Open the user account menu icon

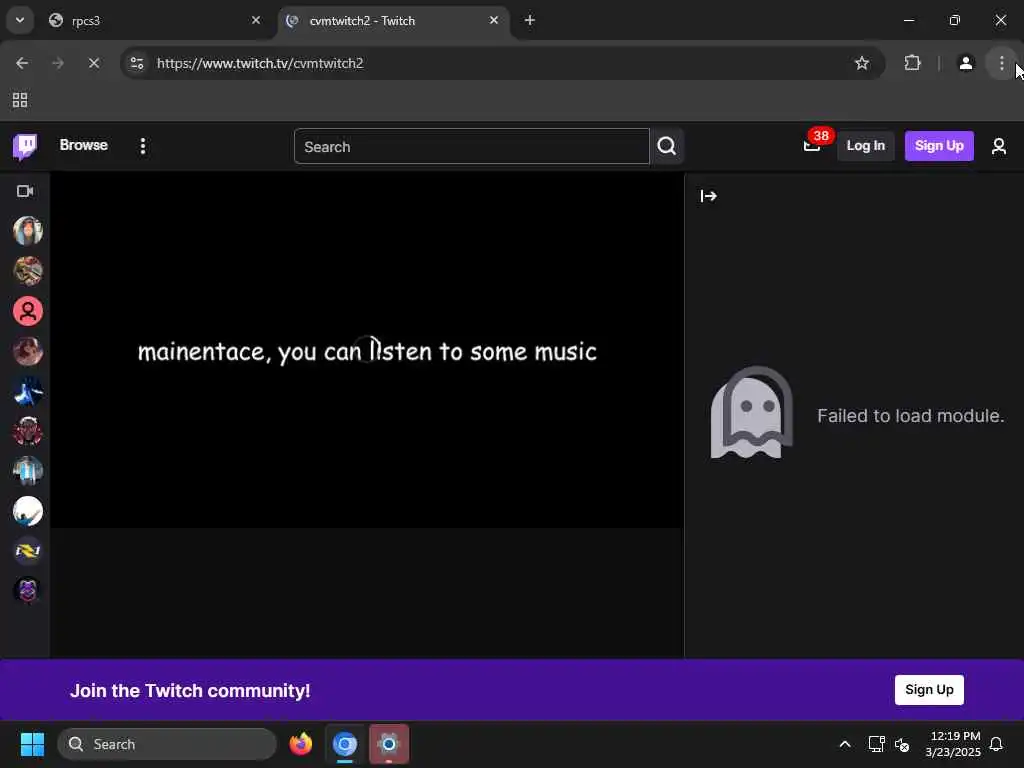(x=999, y=146)
